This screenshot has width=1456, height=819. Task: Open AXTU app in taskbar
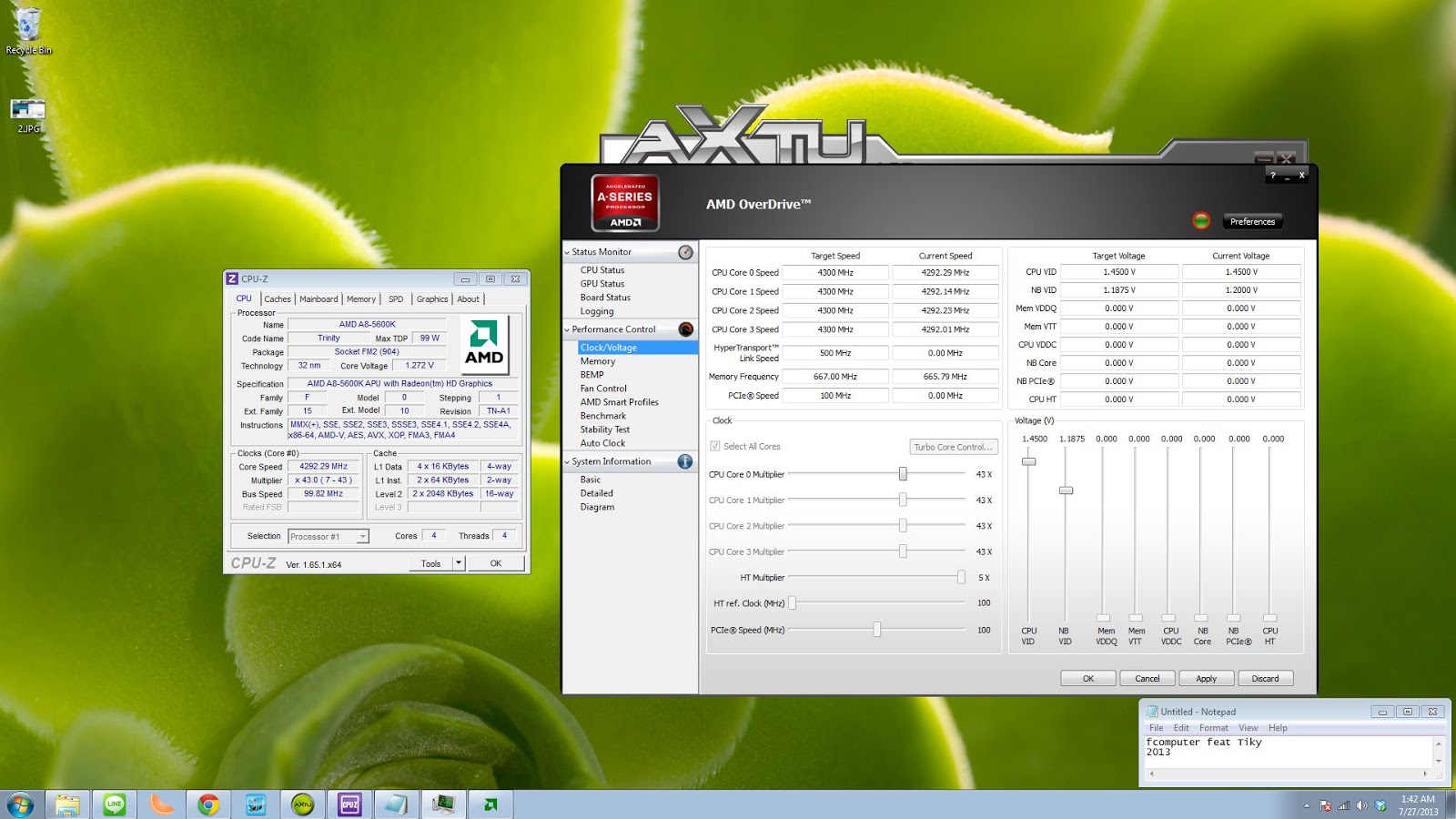coord(303,804)
